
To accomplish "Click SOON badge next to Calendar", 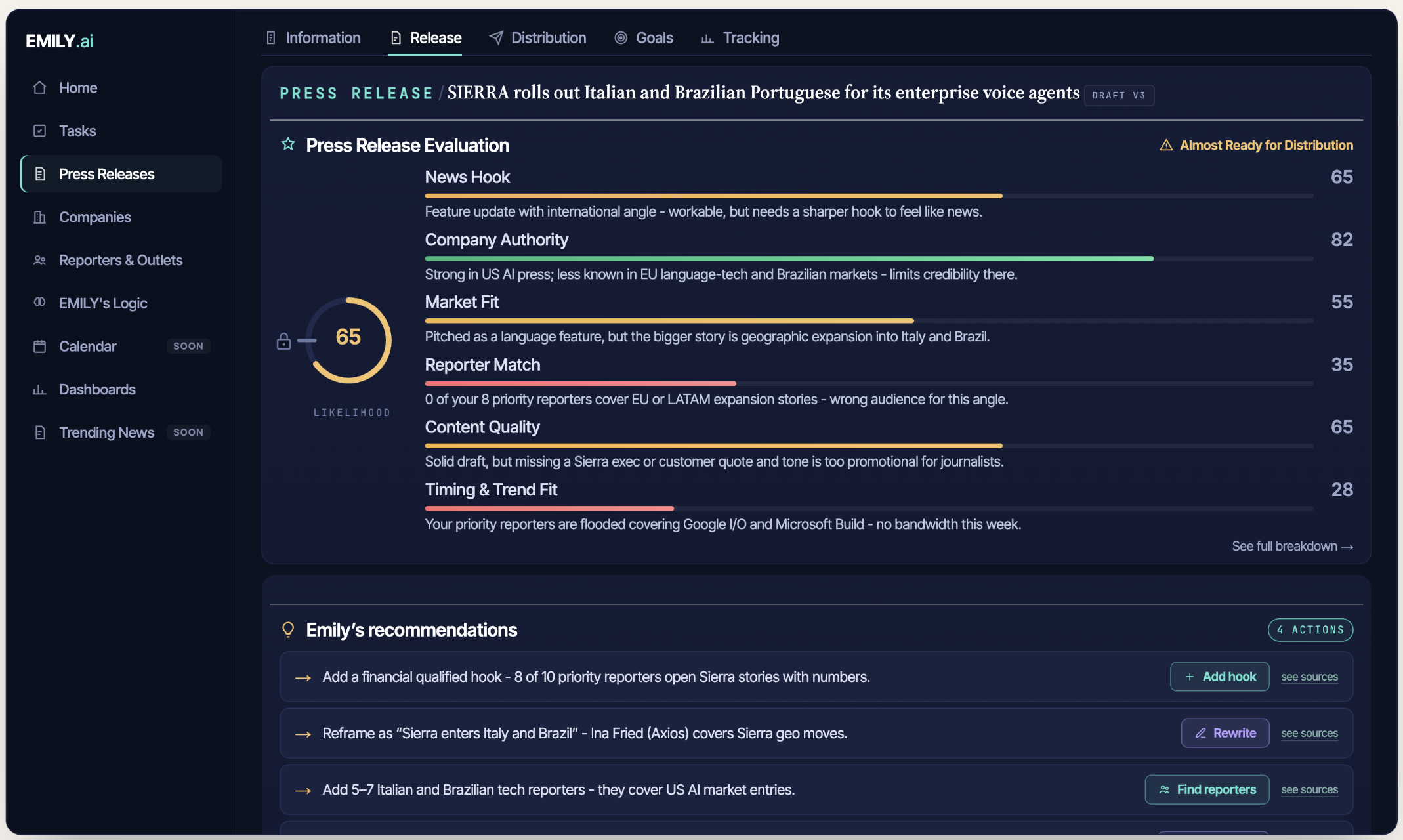I will (188, 346).
